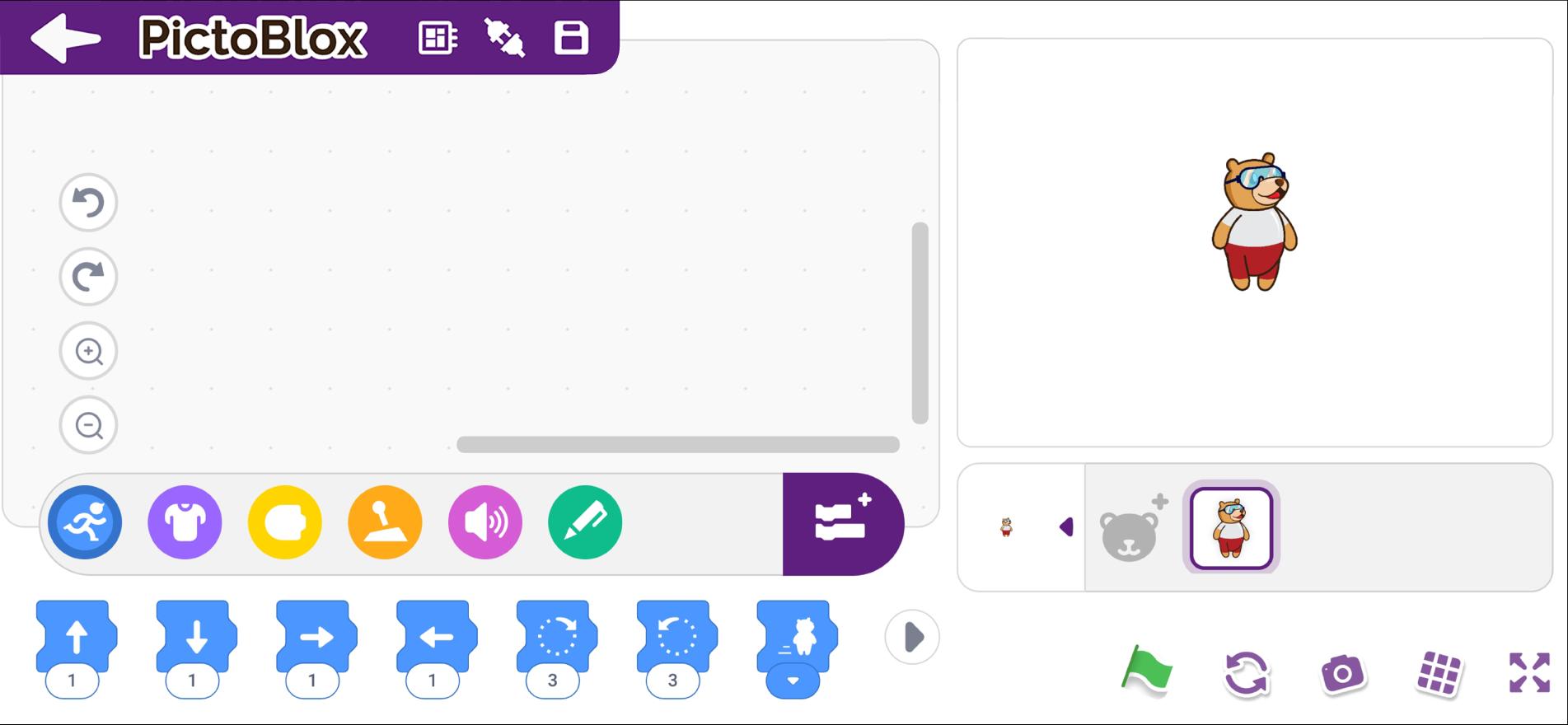This screenshot has width=1568, height=725.
Task: Undo the last action in workspace
Action: (88, 203)
